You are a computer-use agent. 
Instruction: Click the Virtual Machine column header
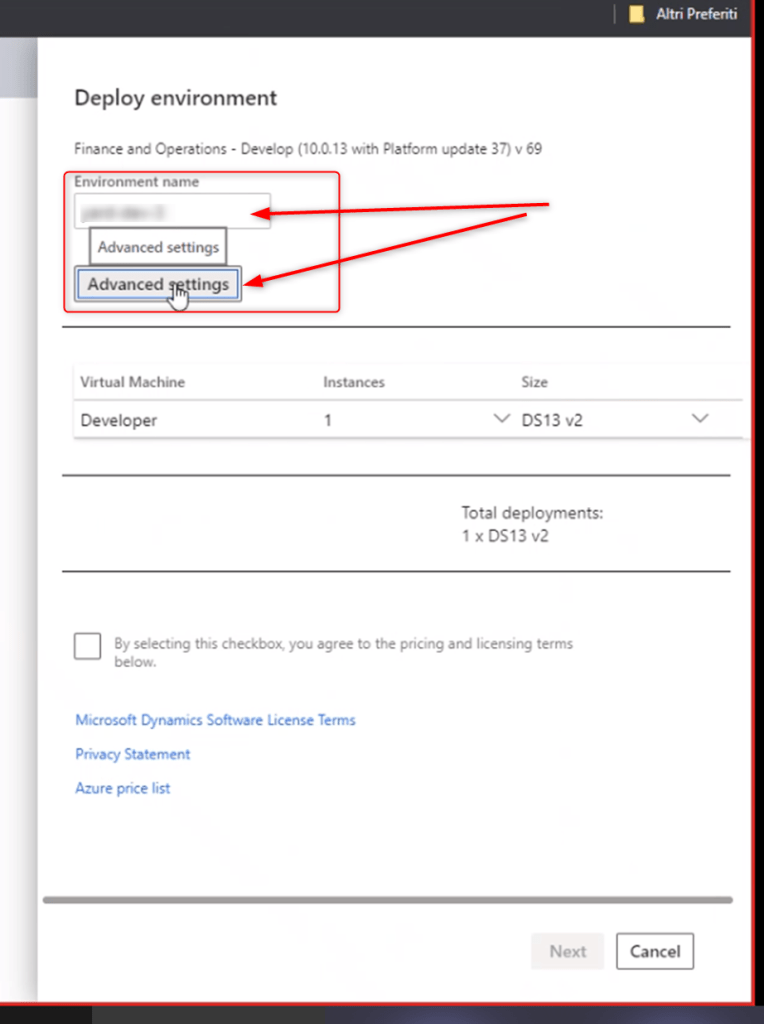click(132, 382)
